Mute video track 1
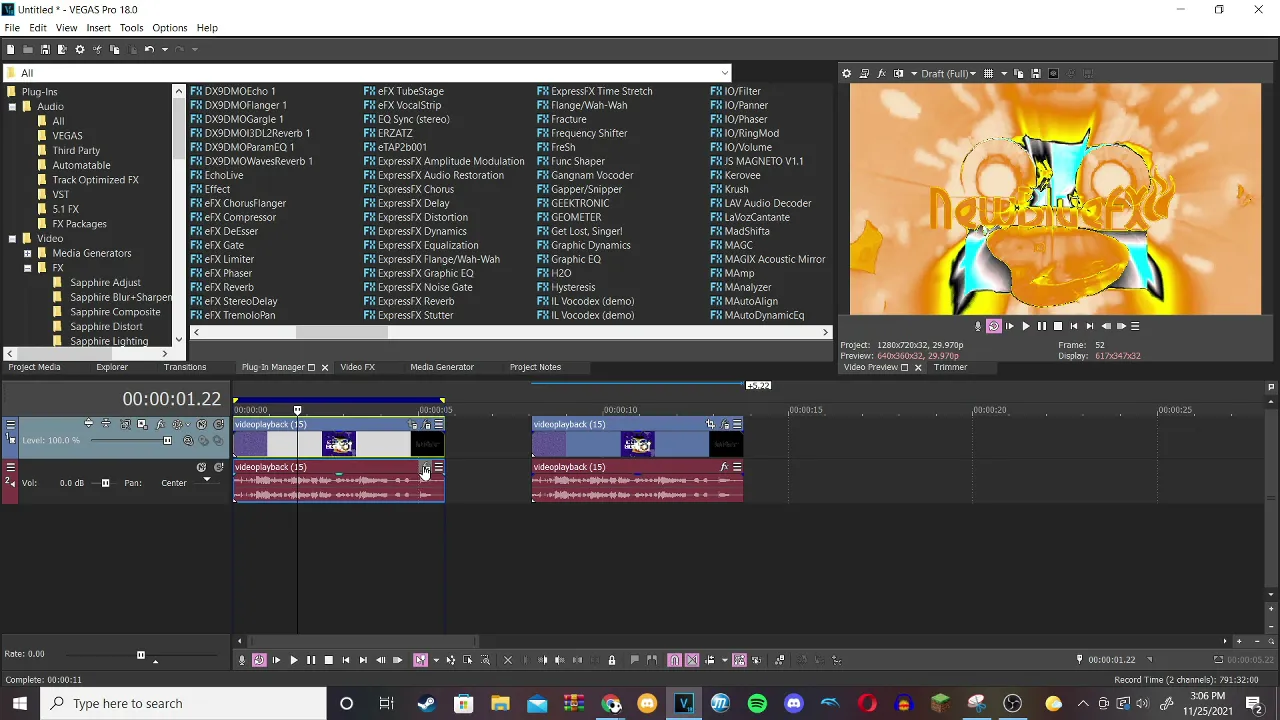This screenshot has height=720, width=1280. pos(202,424)
